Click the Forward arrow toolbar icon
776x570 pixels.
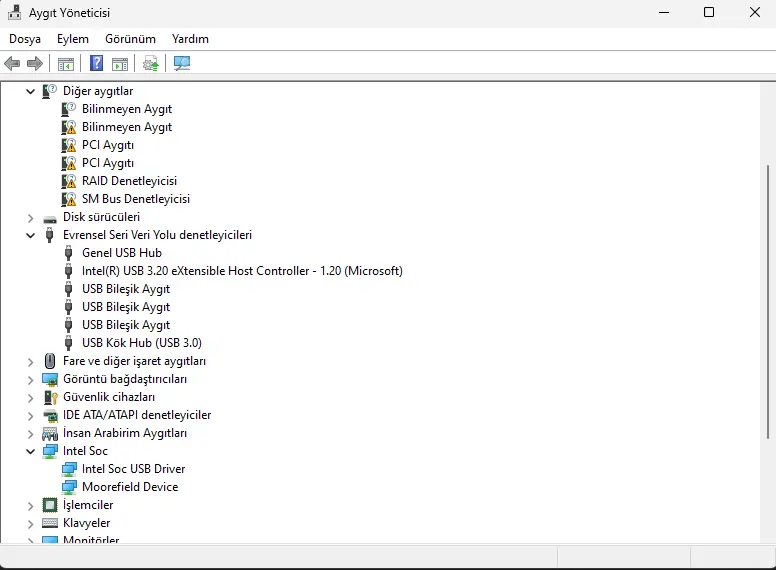click(x=35, y=63)
